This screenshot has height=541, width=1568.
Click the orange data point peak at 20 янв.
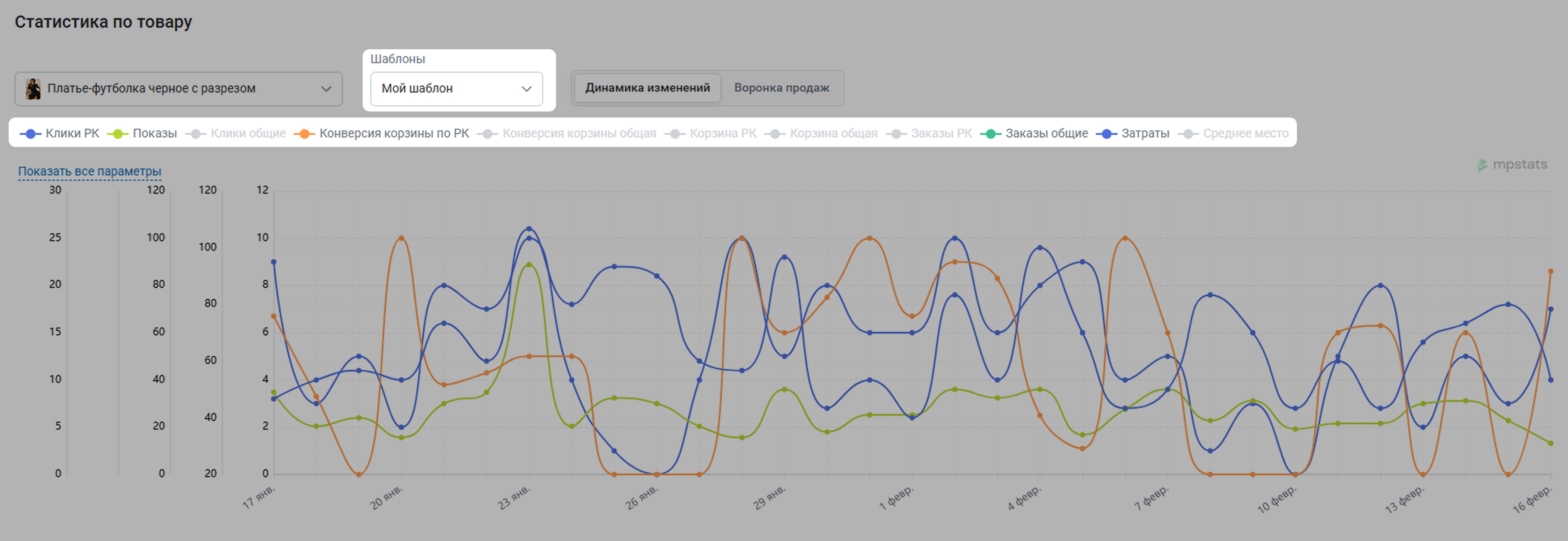pos(401,238)
